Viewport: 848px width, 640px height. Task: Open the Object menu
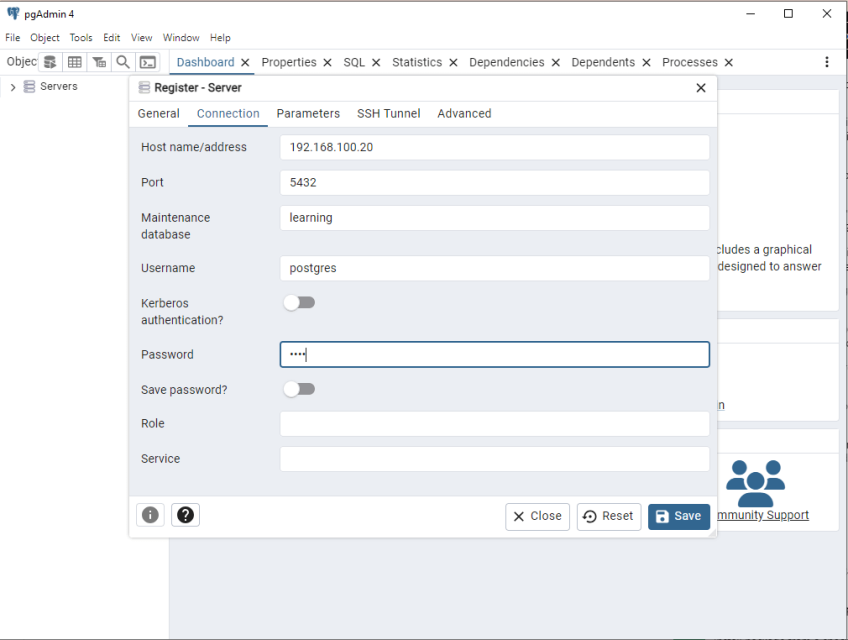44,37
